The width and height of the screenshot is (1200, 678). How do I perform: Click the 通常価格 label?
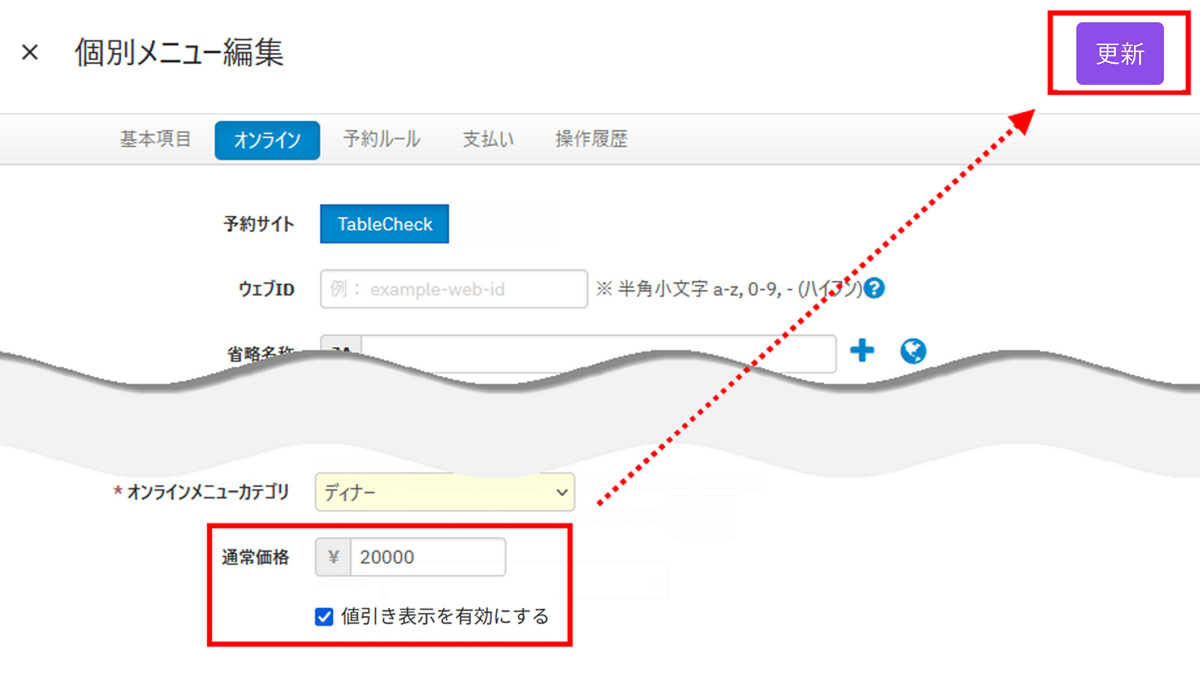click(256, 557)
